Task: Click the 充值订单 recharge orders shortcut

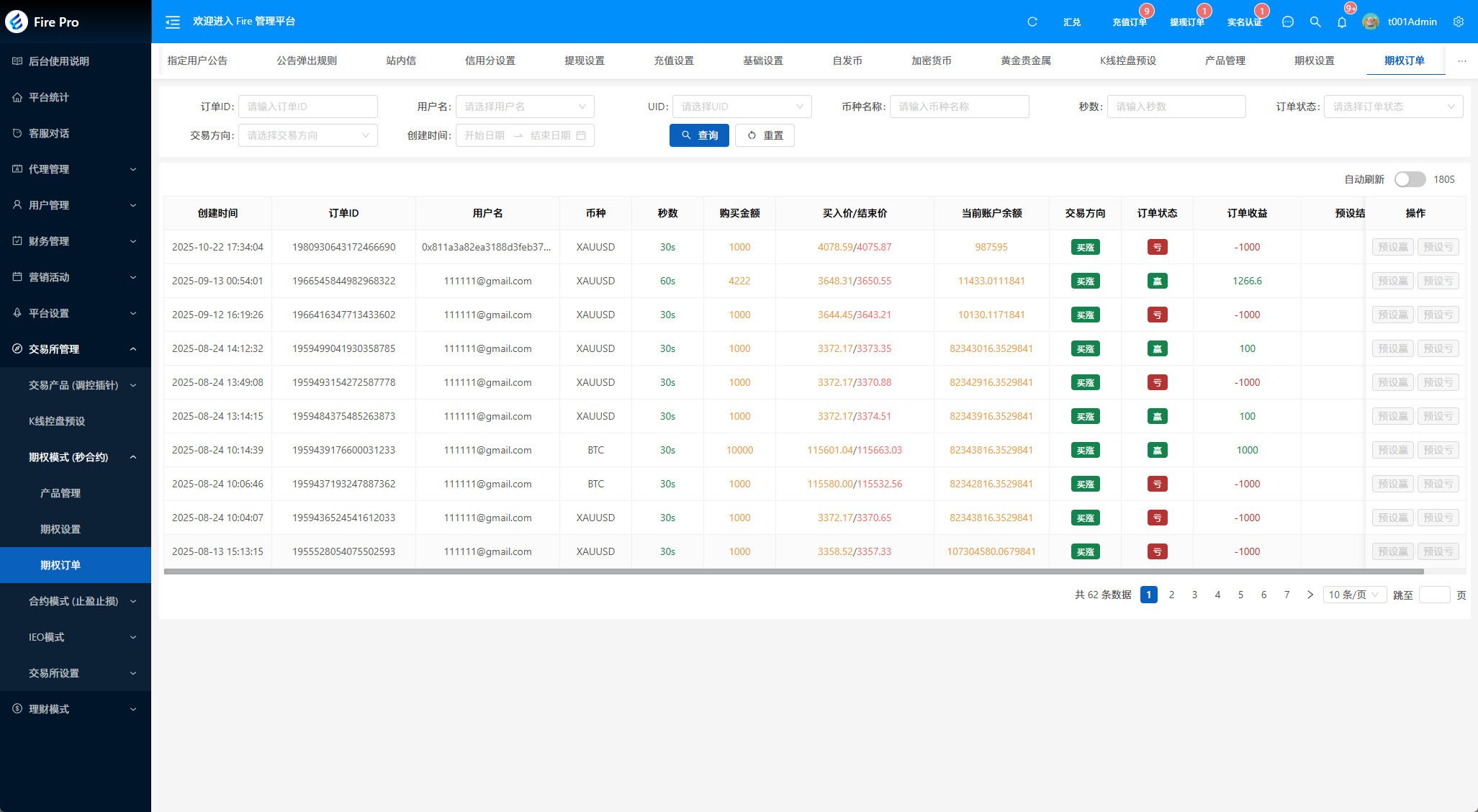Action: 1129,22
